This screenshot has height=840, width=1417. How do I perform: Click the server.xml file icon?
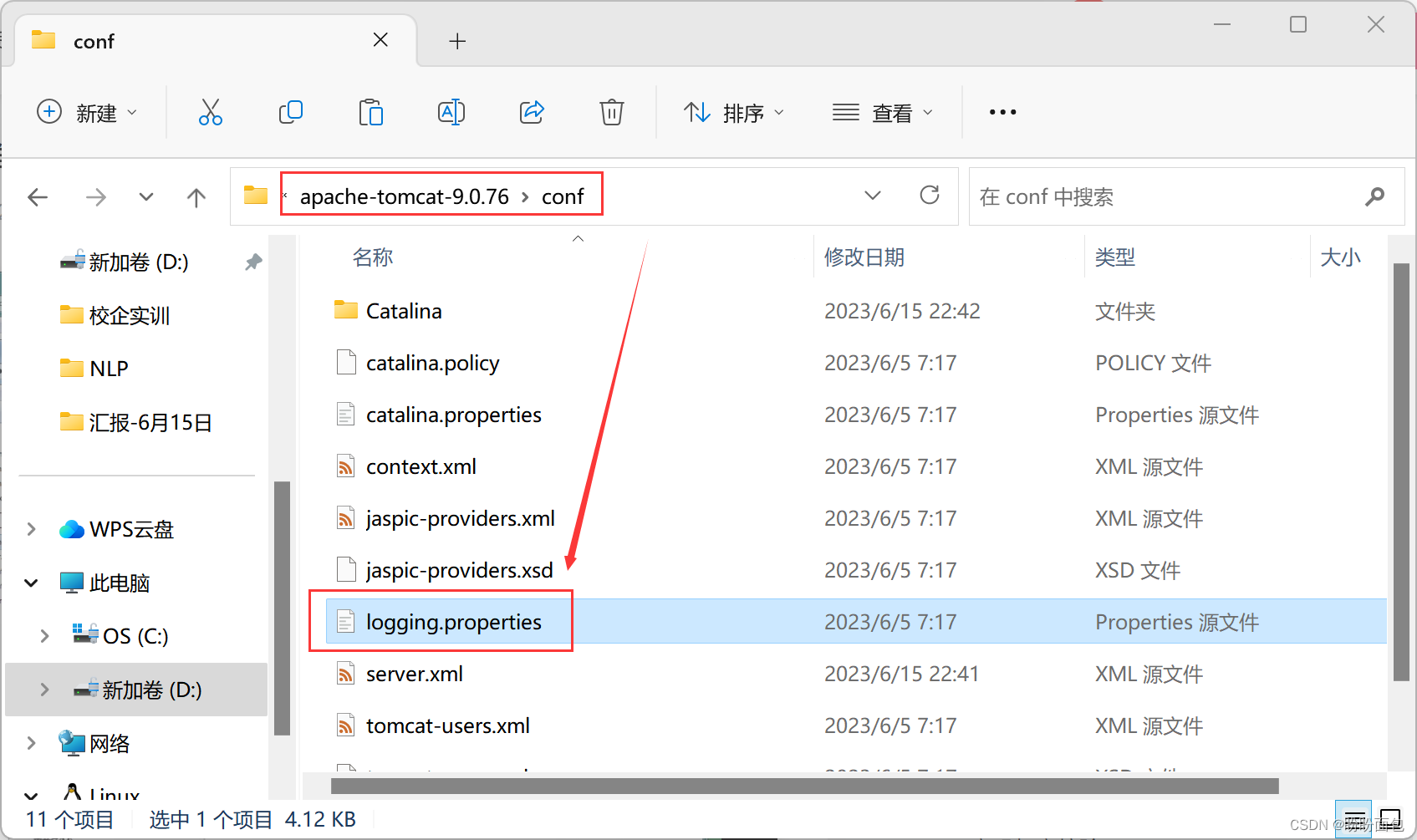pyautogui.click(x=345, y=674)
